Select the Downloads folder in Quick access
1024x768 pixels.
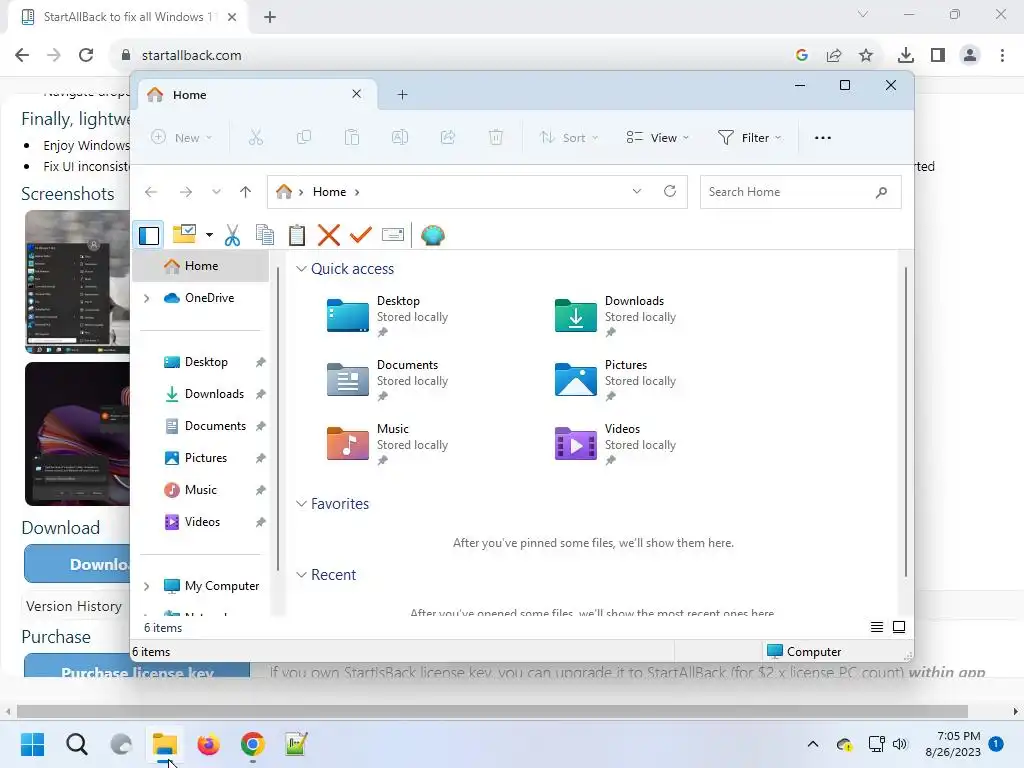[x=615, y=317]
